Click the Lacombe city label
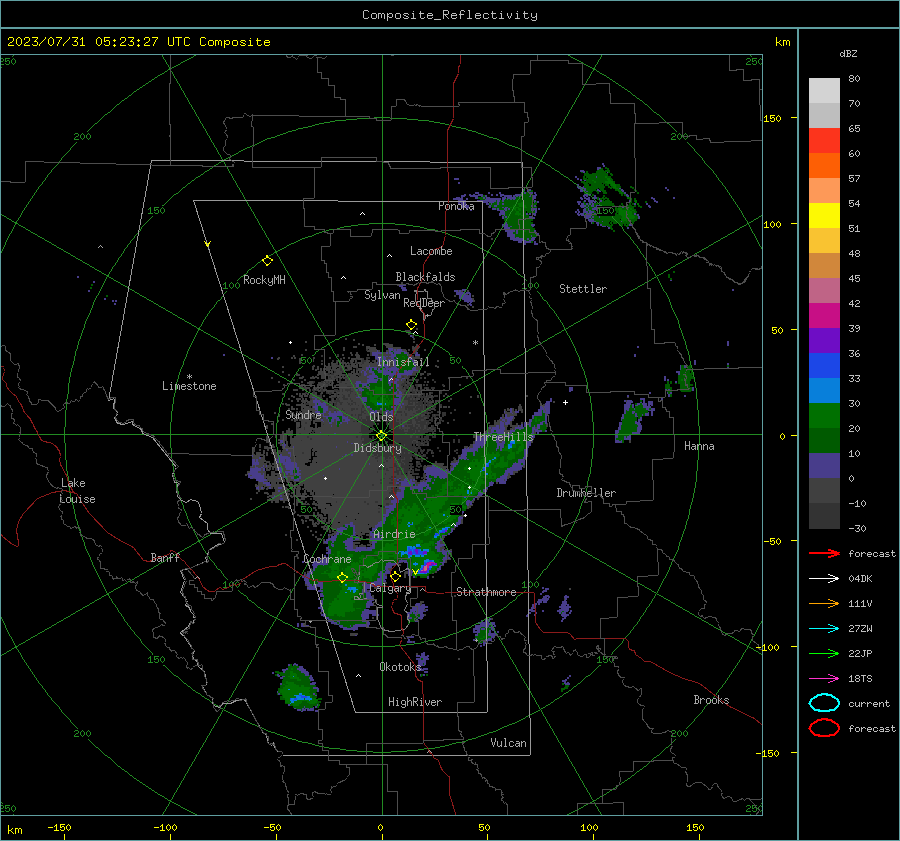This screenshot has width=900, height=841. 431,251
